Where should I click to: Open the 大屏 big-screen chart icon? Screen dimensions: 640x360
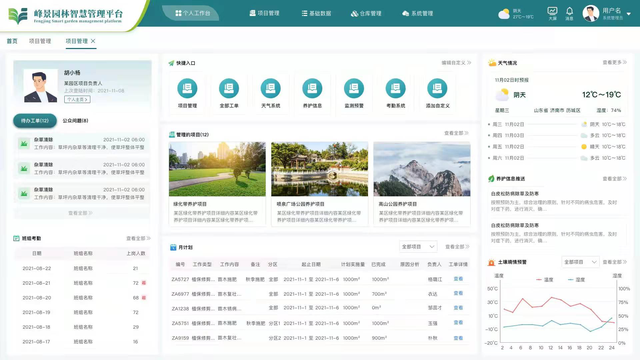(x=552, y=13)
